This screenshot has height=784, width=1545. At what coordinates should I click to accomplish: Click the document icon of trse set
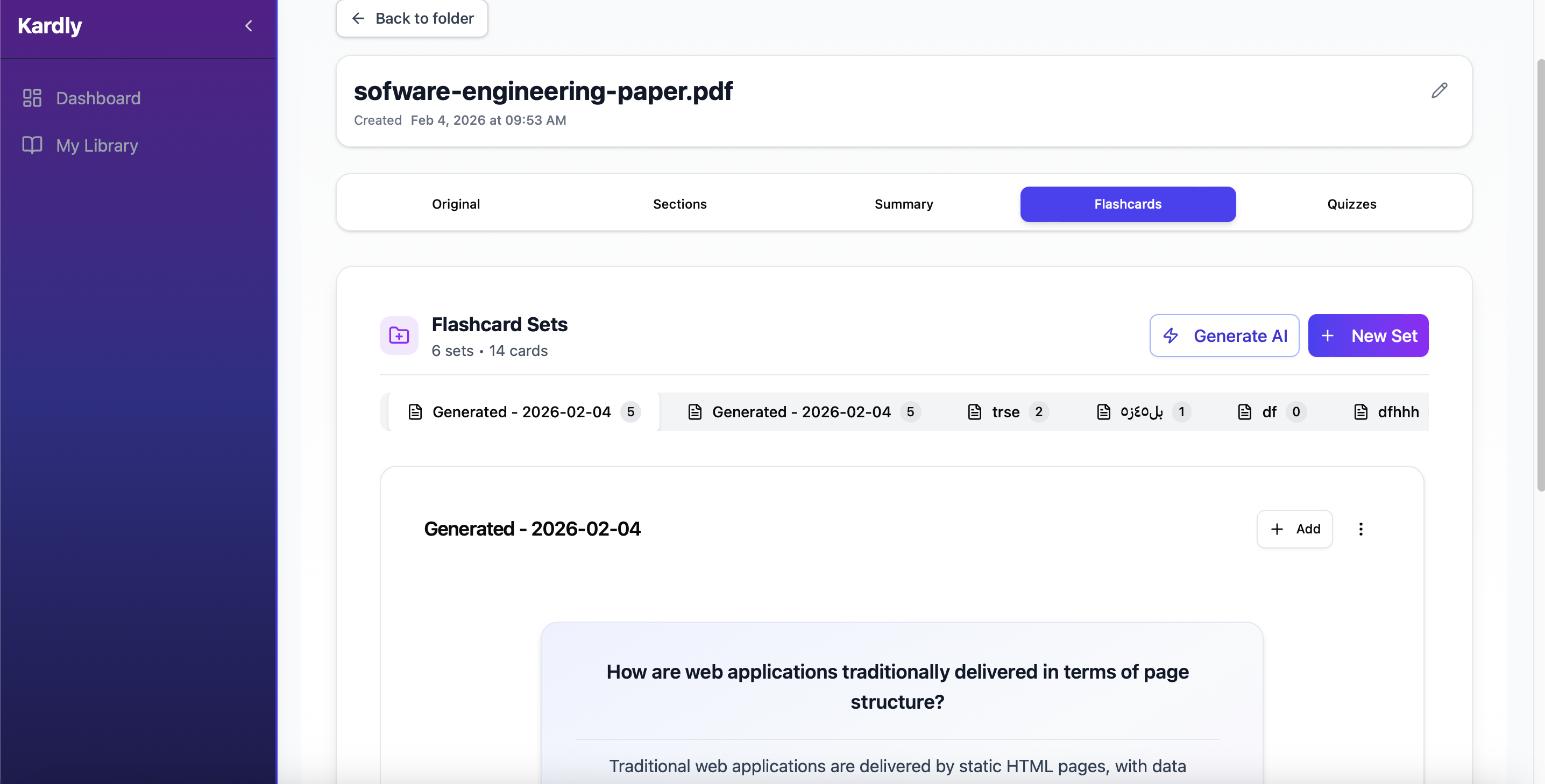pyautogui.click(x=975, y=412)
